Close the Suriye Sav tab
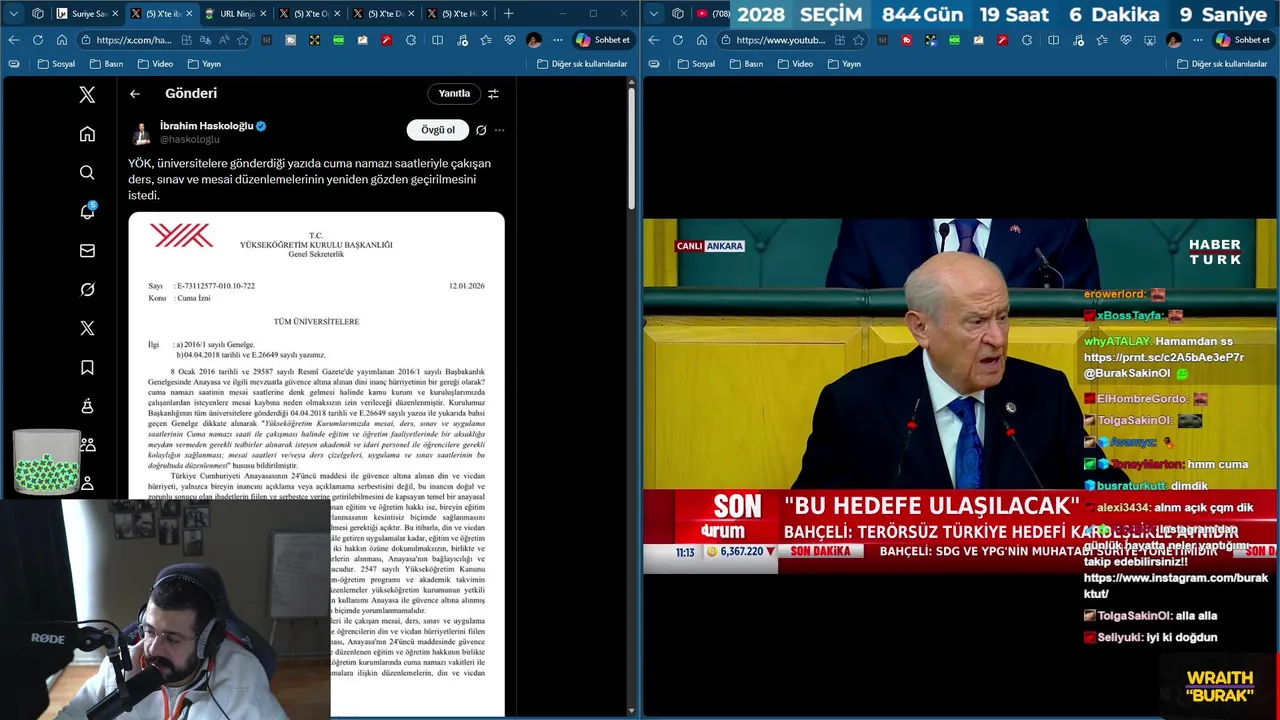The width and height of the screenshot is (1280, 720). (x=115, y=14)
